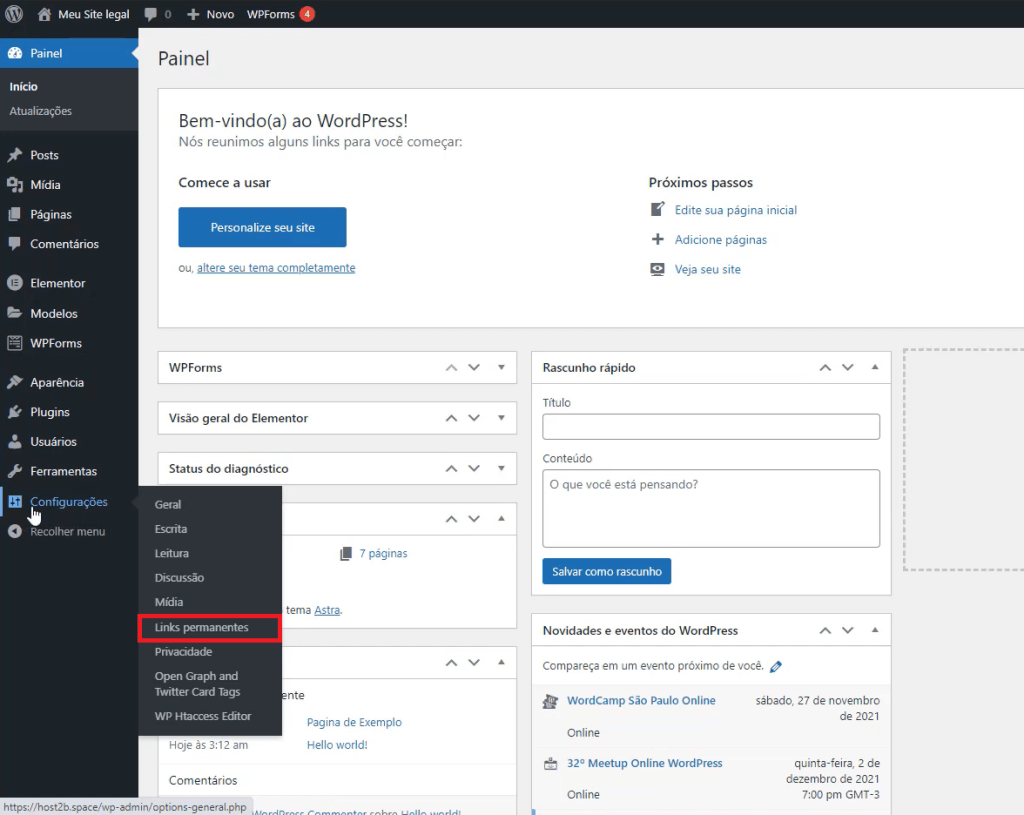Screen dimensions: 1024x815
Task: Open 32º Meetup Online WordPress link
Action: 645,763
